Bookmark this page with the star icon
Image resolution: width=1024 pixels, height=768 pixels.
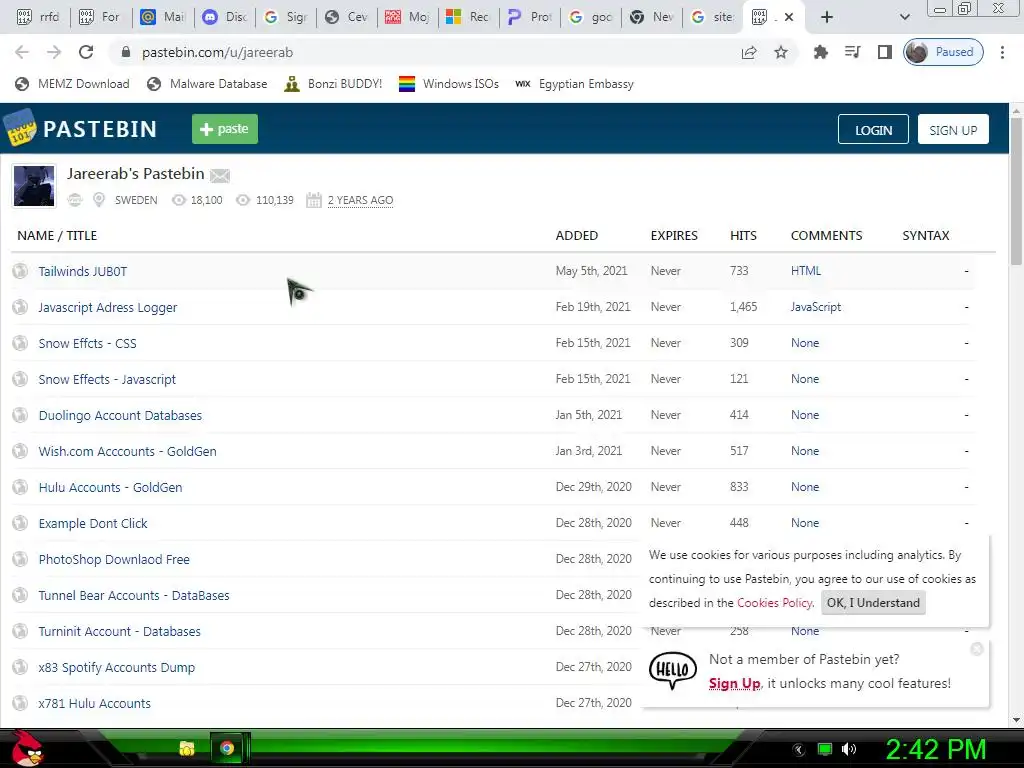(780, 52)
